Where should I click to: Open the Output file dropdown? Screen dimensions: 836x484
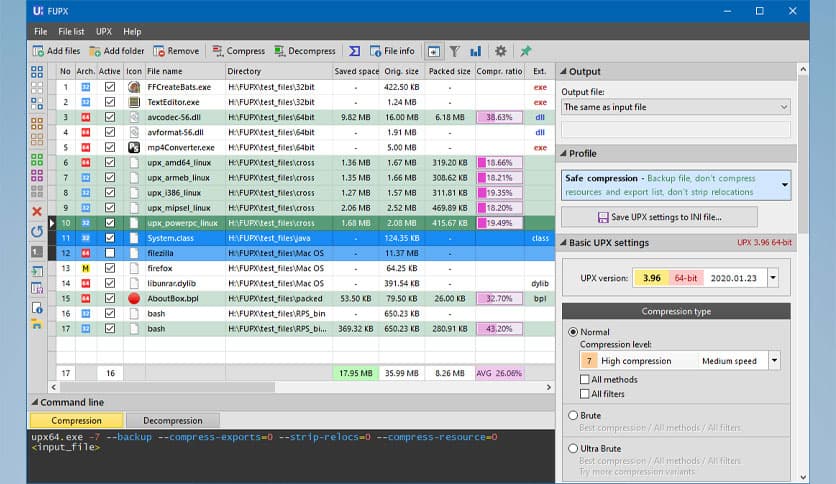click(x=676, y=107)
